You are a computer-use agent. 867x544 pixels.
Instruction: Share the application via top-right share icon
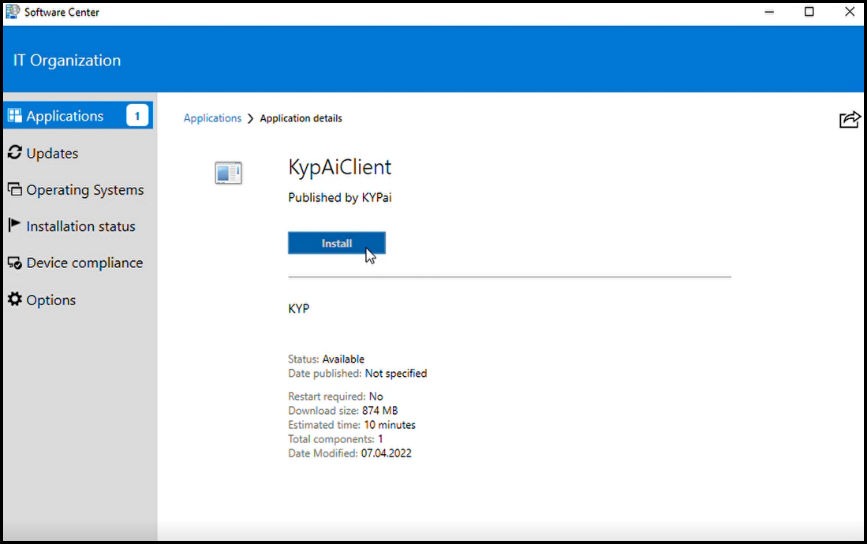point(849,120)
